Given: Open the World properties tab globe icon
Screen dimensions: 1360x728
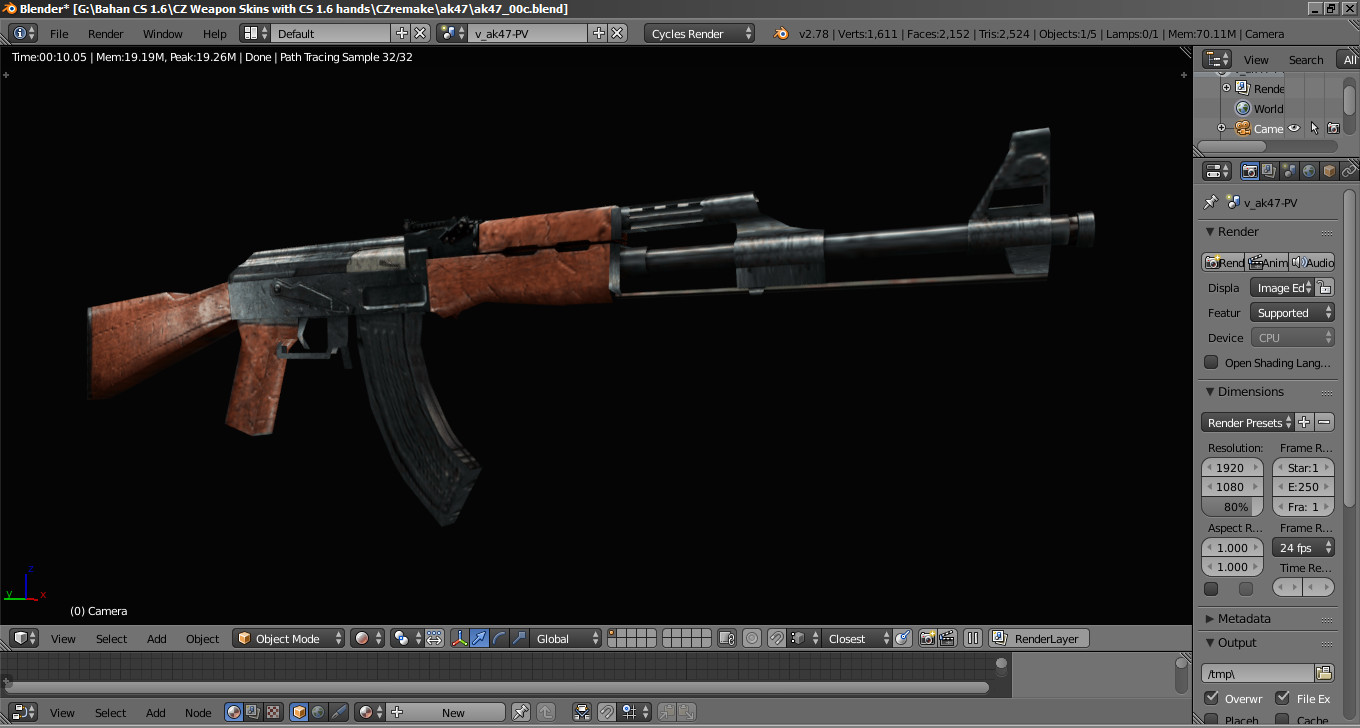Looking at the screenshot, I should (x=1311, y=171).
